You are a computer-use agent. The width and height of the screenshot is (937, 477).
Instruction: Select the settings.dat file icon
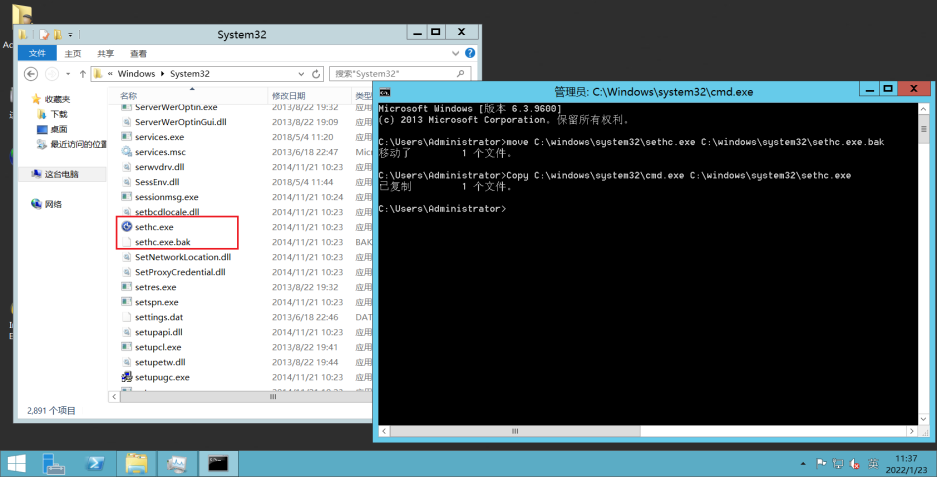pyautogui.click(x=126, y=317)
